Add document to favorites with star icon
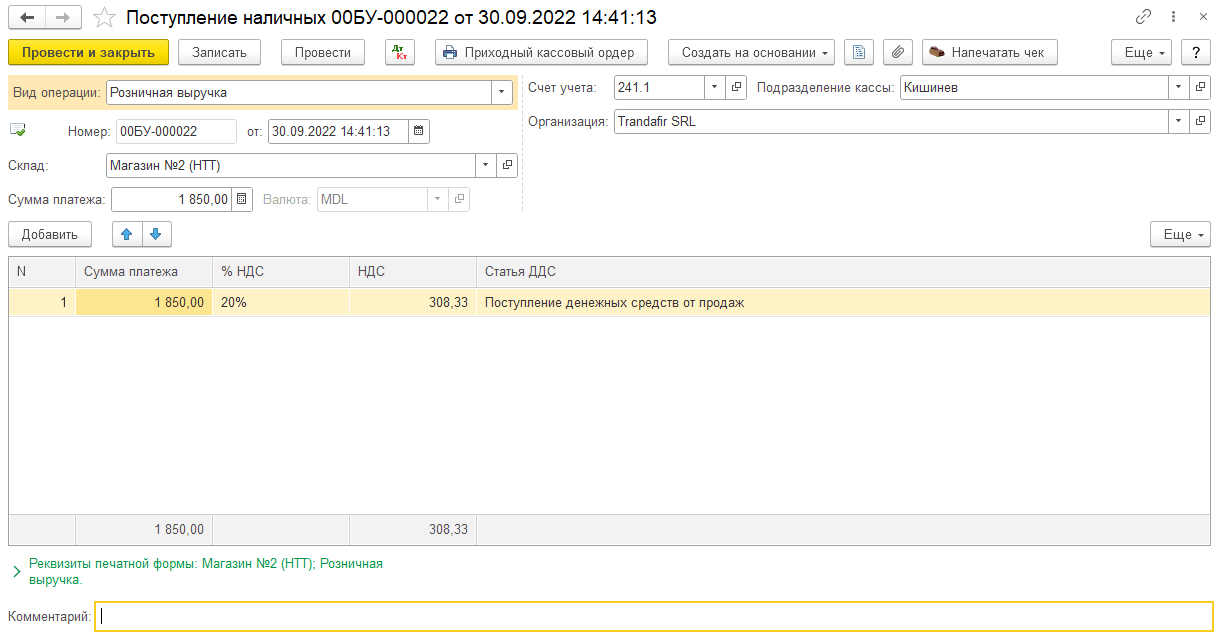 click(x=103, y=18)
